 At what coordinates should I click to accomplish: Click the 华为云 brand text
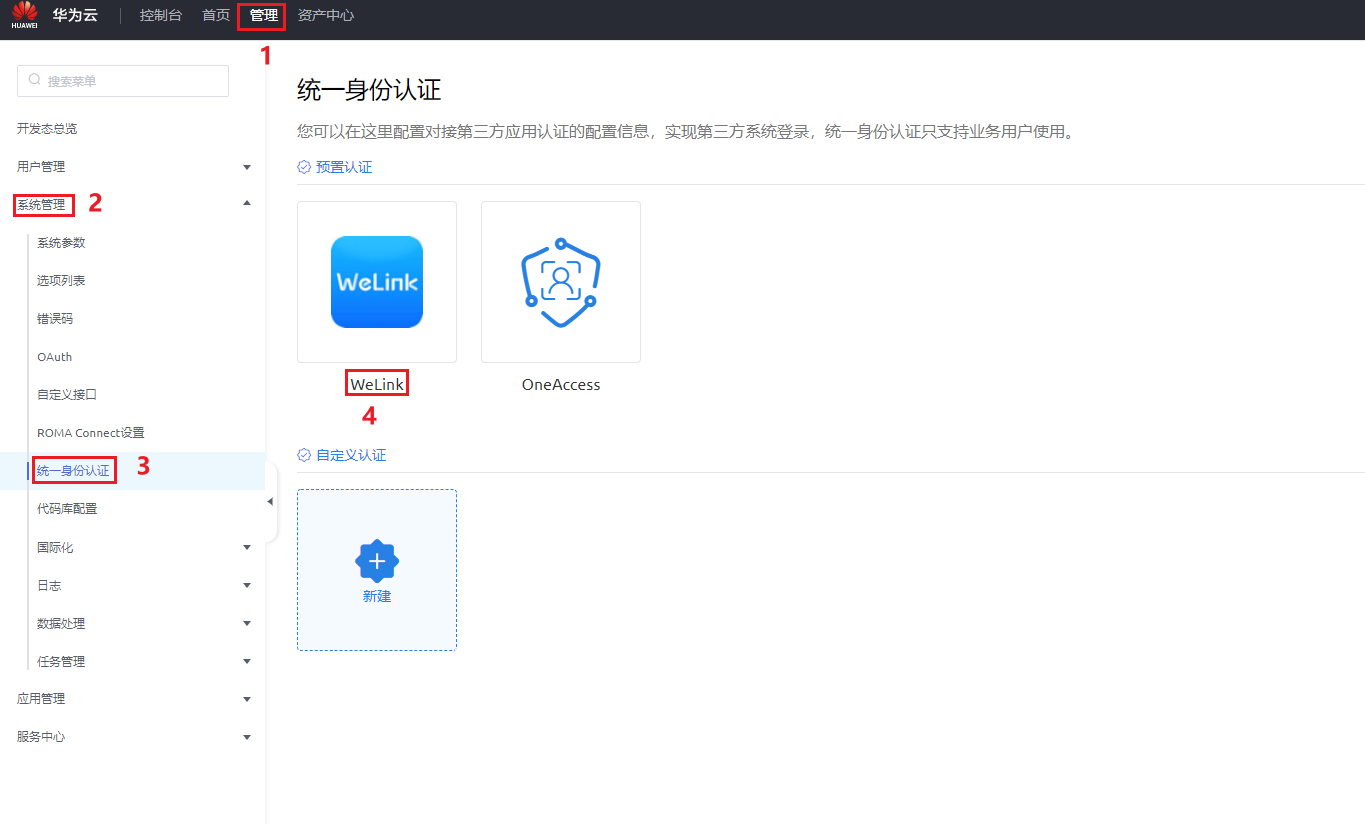[75, 16]
